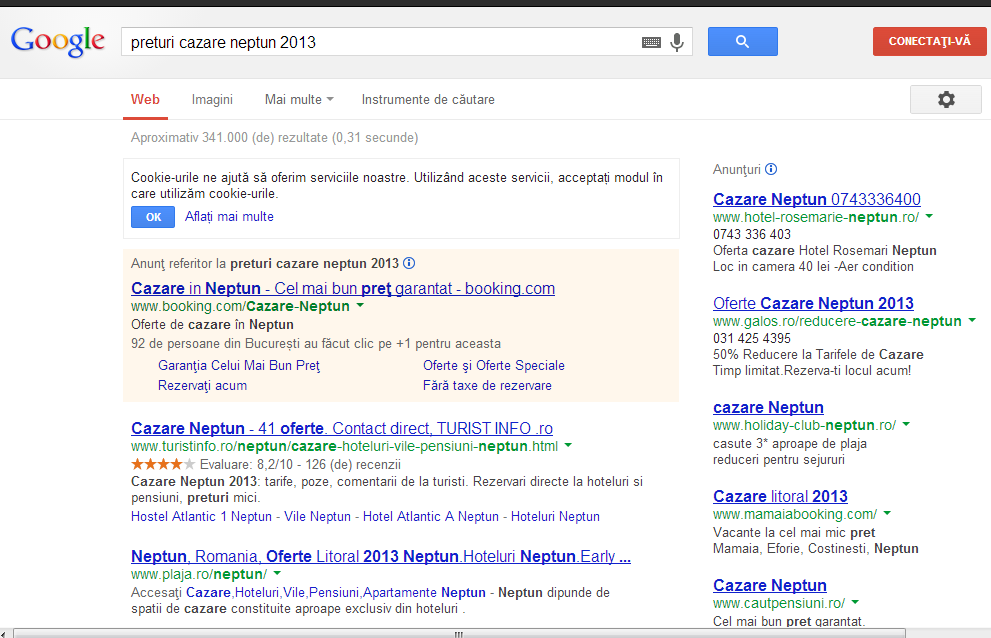The image size is (991, 638).
Task: Click the Google logo
Action: tap(58, 41)
